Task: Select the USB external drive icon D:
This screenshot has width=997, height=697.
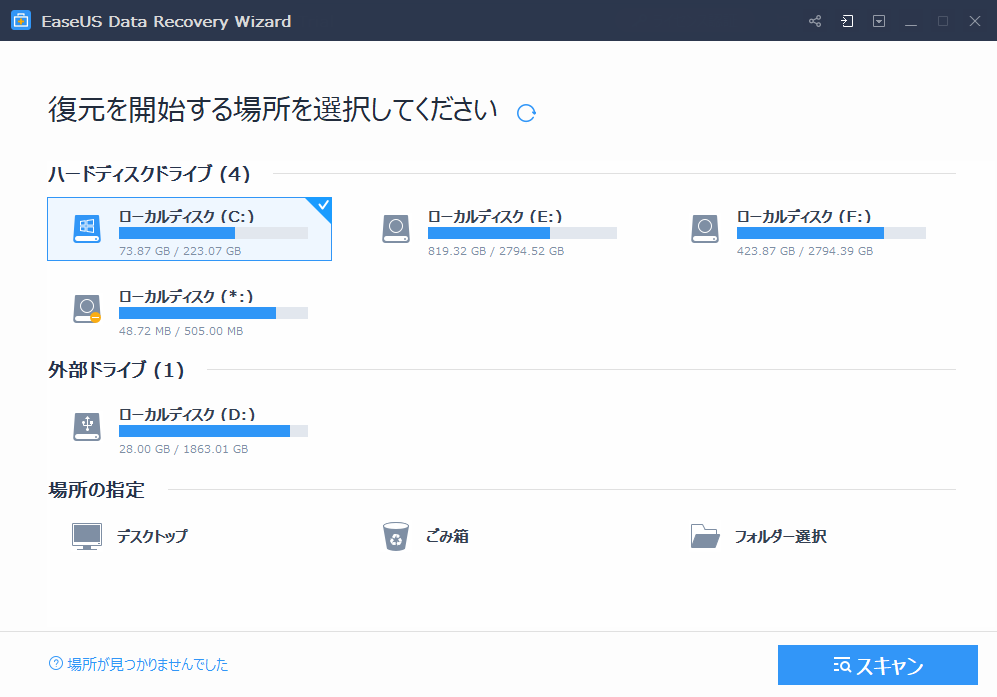Action: (87, 427)
